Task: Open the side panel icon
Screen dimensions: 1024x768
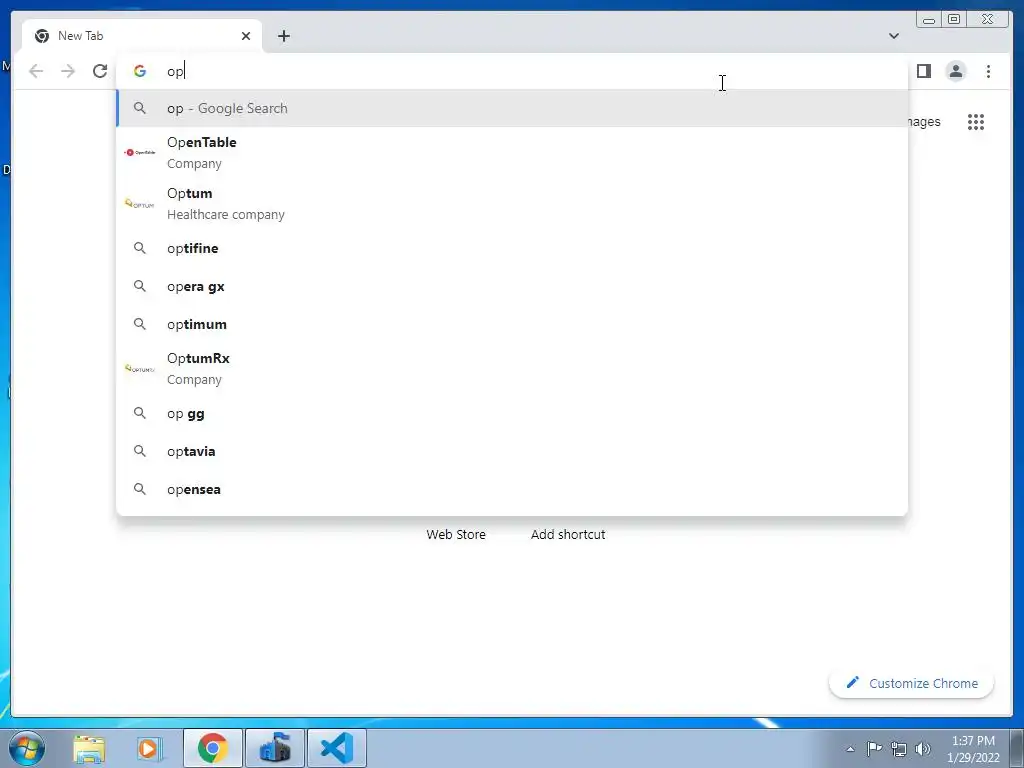Action: (x=923, y=71)
